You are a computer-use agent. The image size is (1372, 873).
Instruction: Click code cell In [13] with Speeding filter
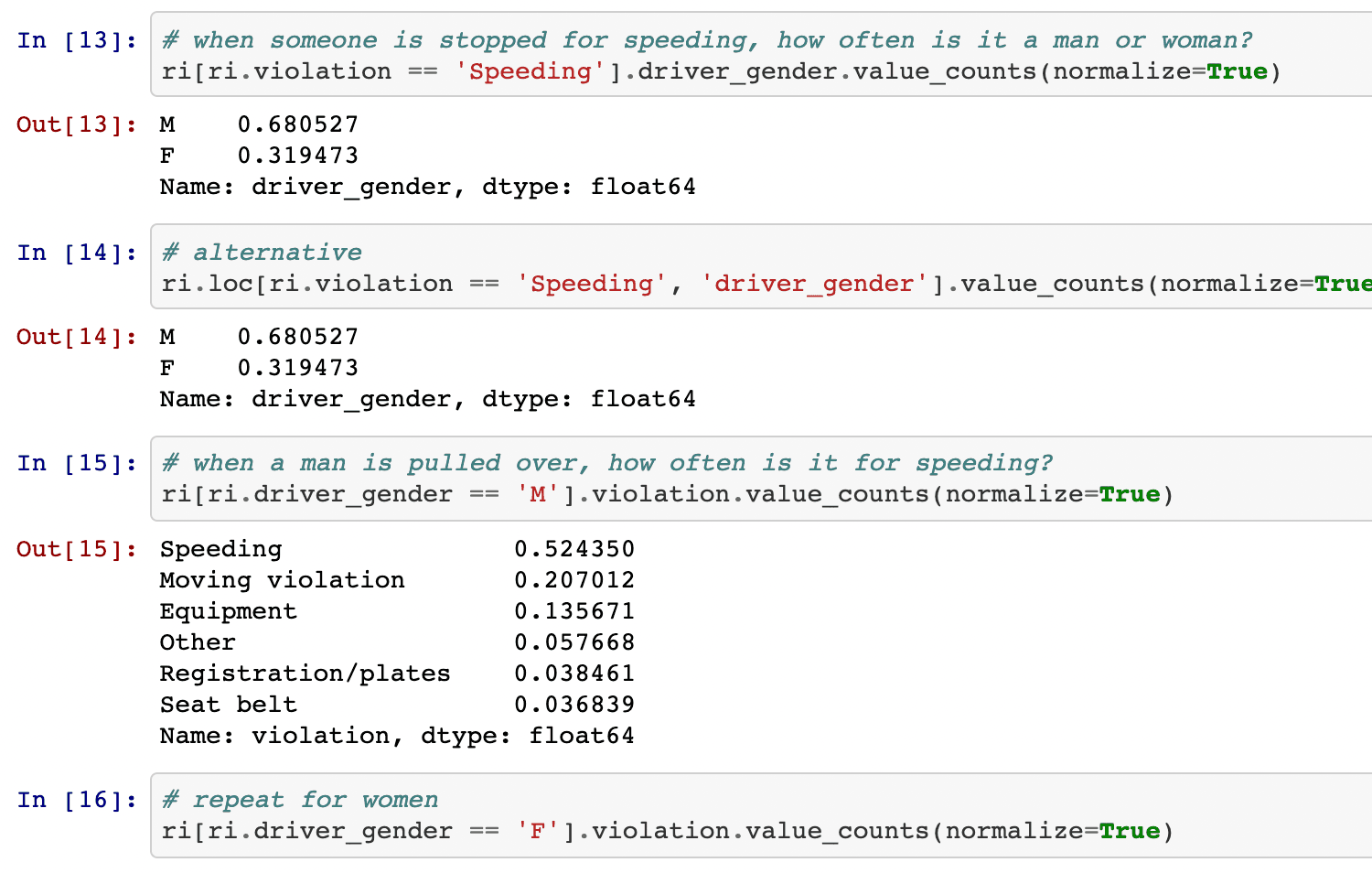[761, 55]
